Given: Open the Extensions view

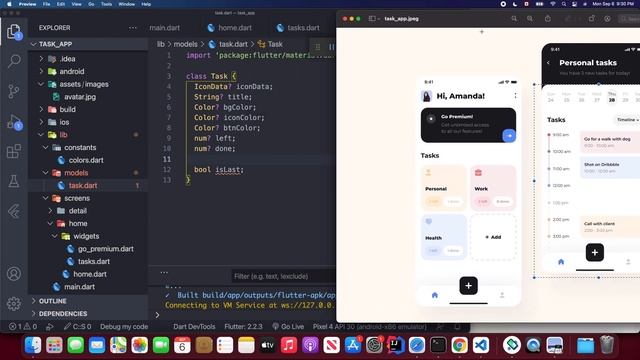Looking at the screenshot, I should click(x=13, y=151).
